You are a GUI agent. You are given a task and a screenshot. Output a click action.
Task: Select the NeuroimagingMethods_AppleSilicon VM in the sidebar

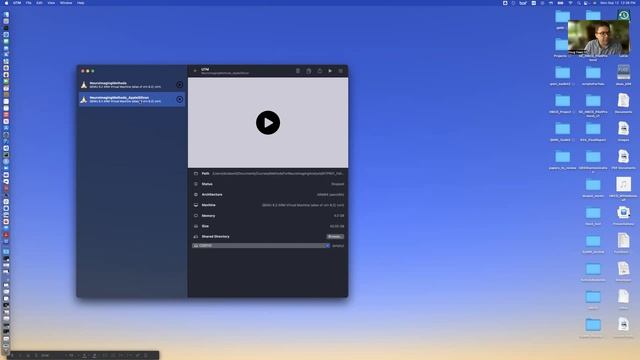(132, 99)
